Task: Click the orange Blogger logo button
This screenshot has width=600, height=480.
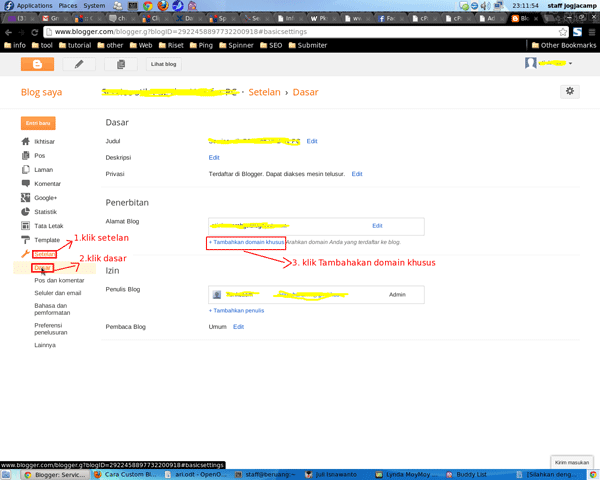Action: tap(37, 64)
